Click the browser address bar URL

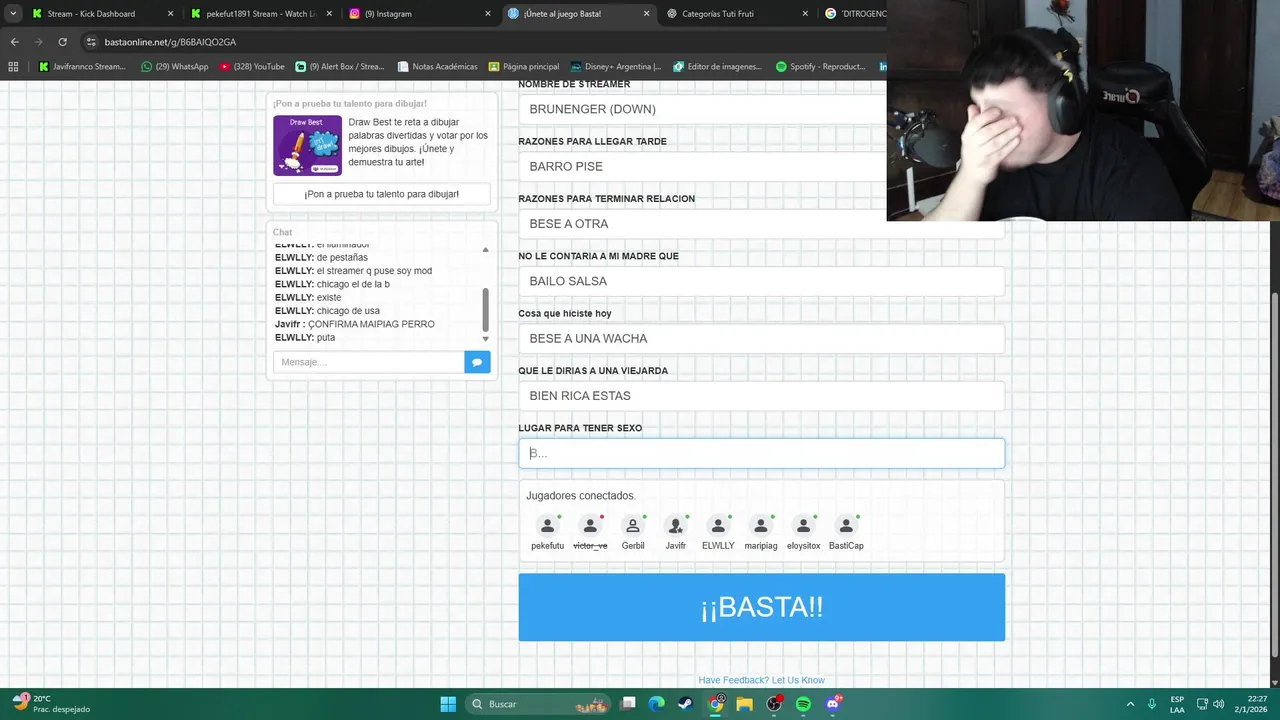(x=170, y=42)
